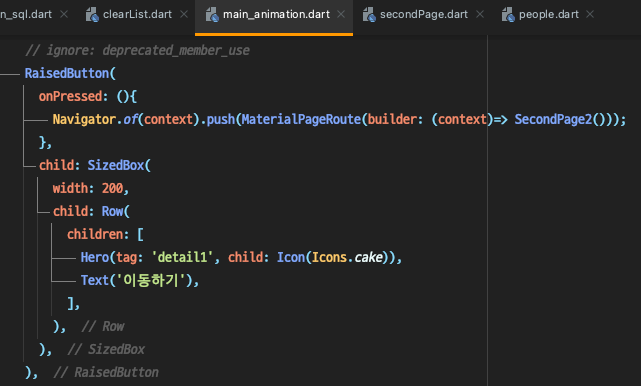Click the // Row closing label comment
641x386 pixels.
pos(103,327)
